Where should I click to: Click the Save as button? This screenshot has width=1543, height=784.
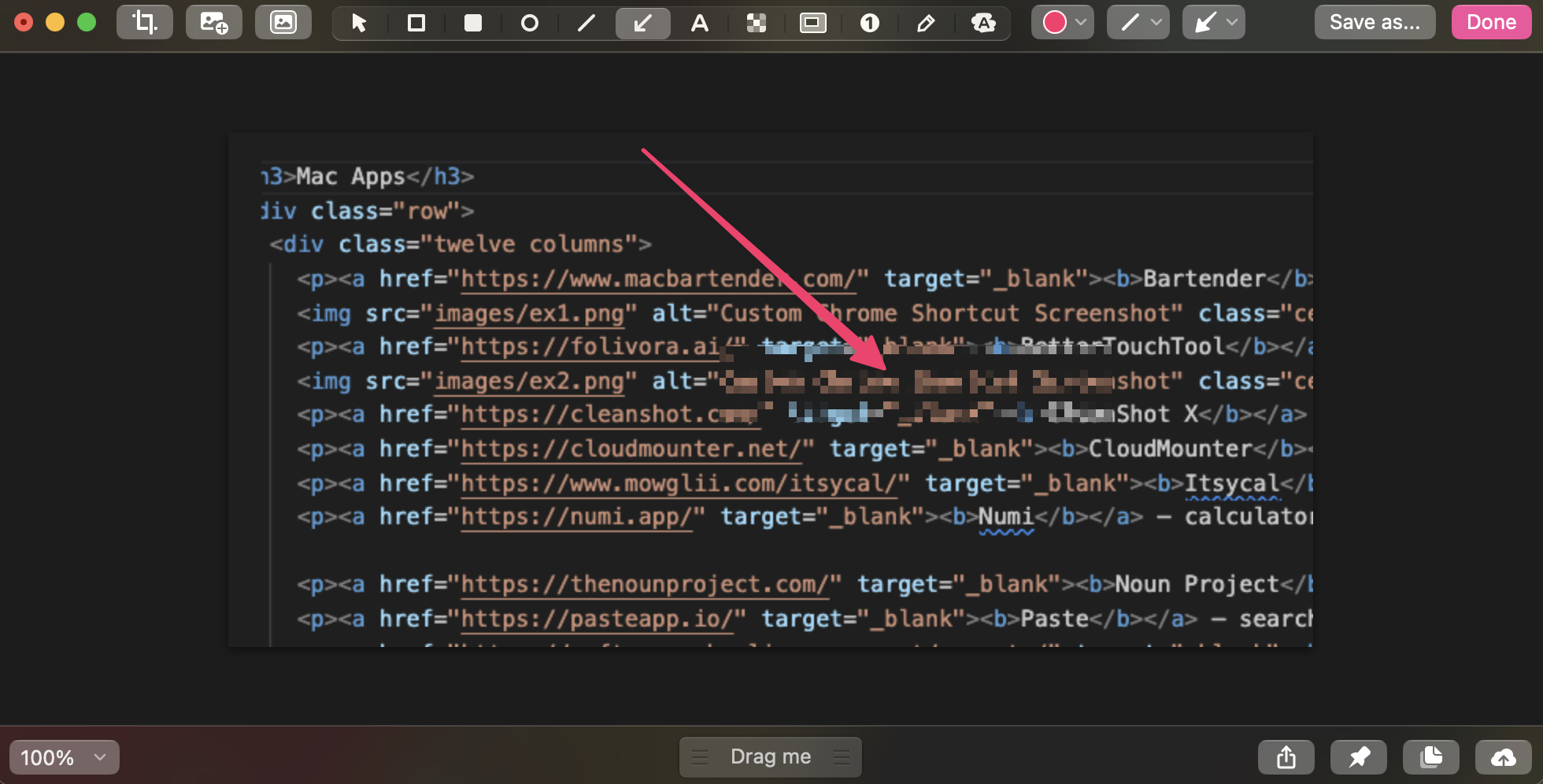pos(1375,21)
